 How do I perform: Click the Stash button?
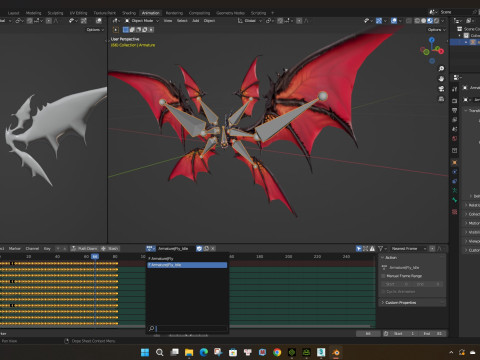(110, 249)
